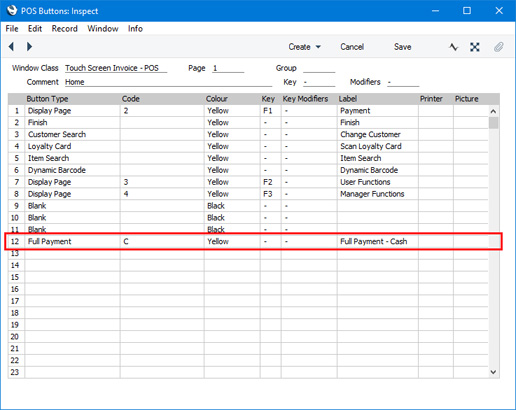Image resolution: width=516 pixels, height=410 pixels.
Task: Open the Record menu
Action: click(x=65, y=29)
